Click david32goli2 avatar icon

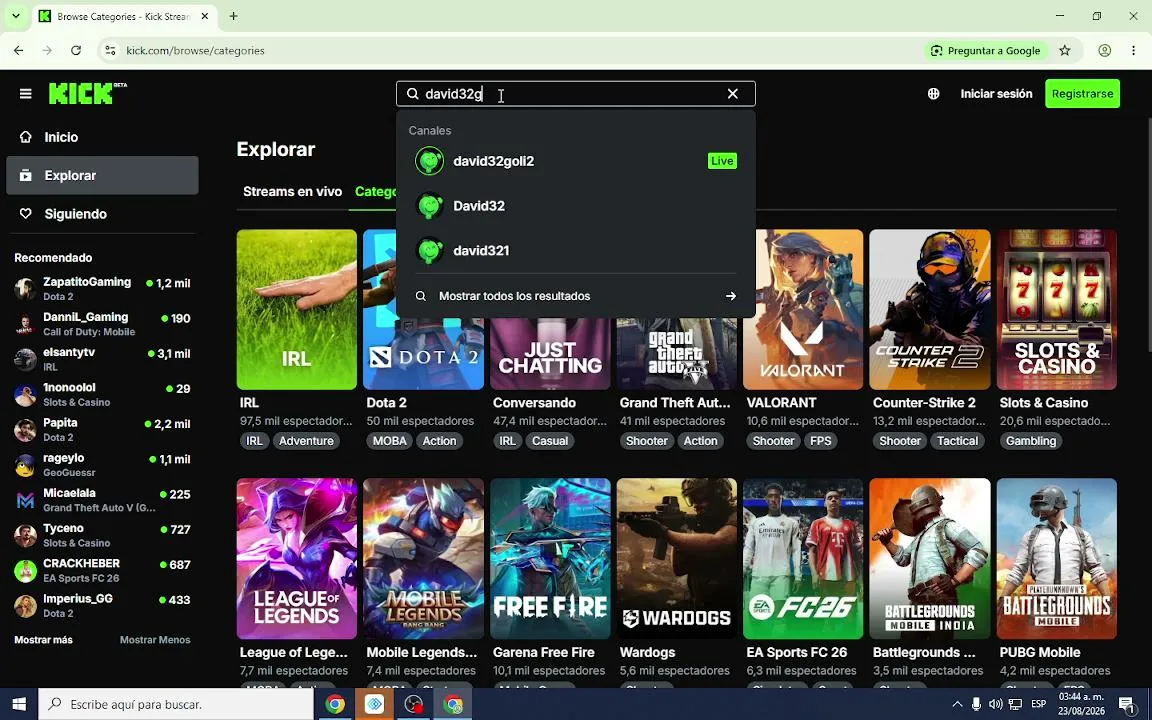point(430,161)
